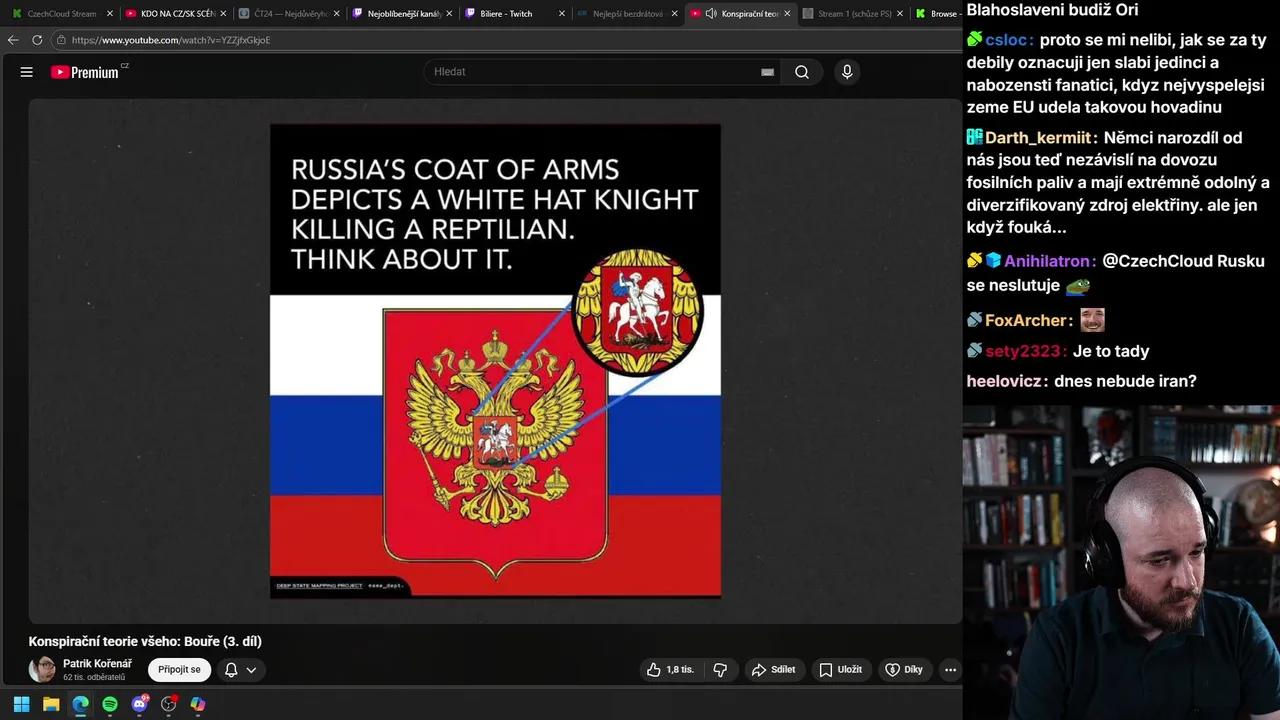Open the on-screen keyboard in the search box

click(767, 72)
